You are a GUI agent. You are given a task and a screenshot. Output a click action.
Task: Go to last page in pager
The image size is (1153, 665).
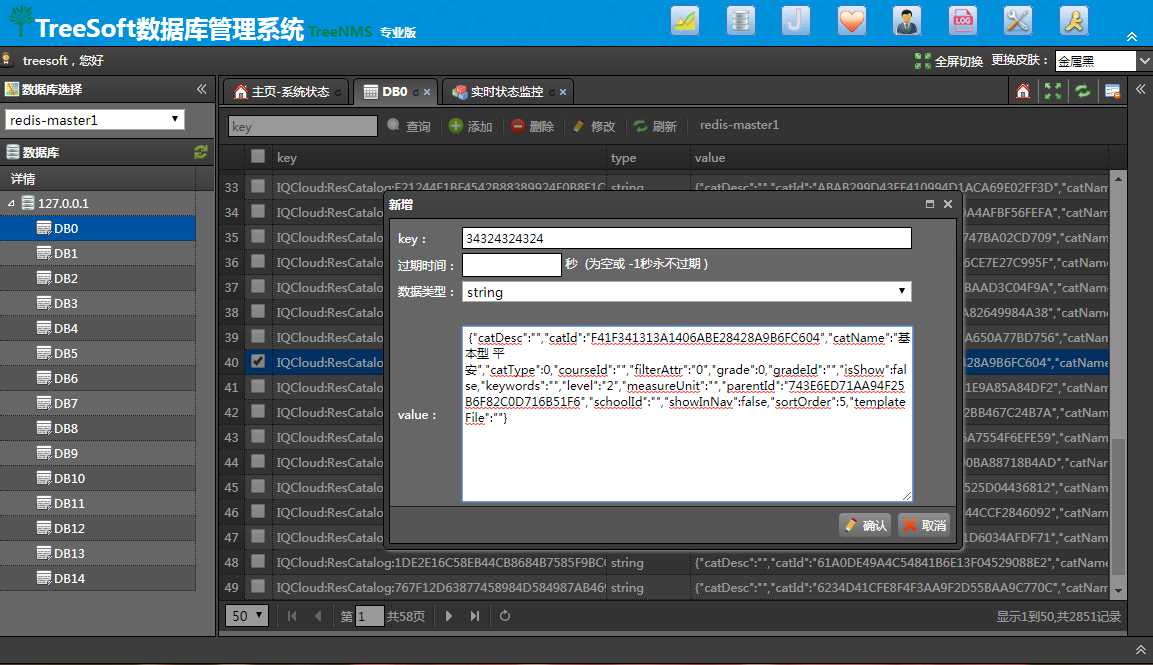475,616
